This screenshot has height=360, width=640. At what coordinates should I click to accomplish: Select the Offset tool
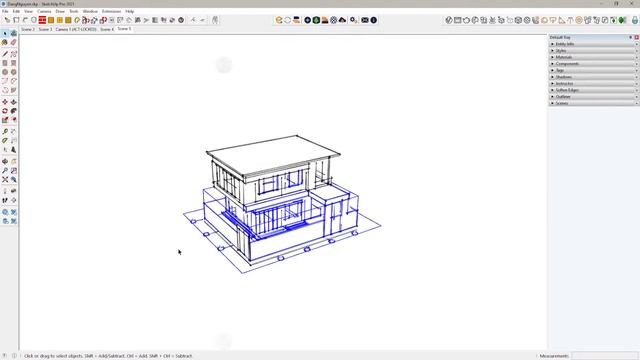[13, 120]
